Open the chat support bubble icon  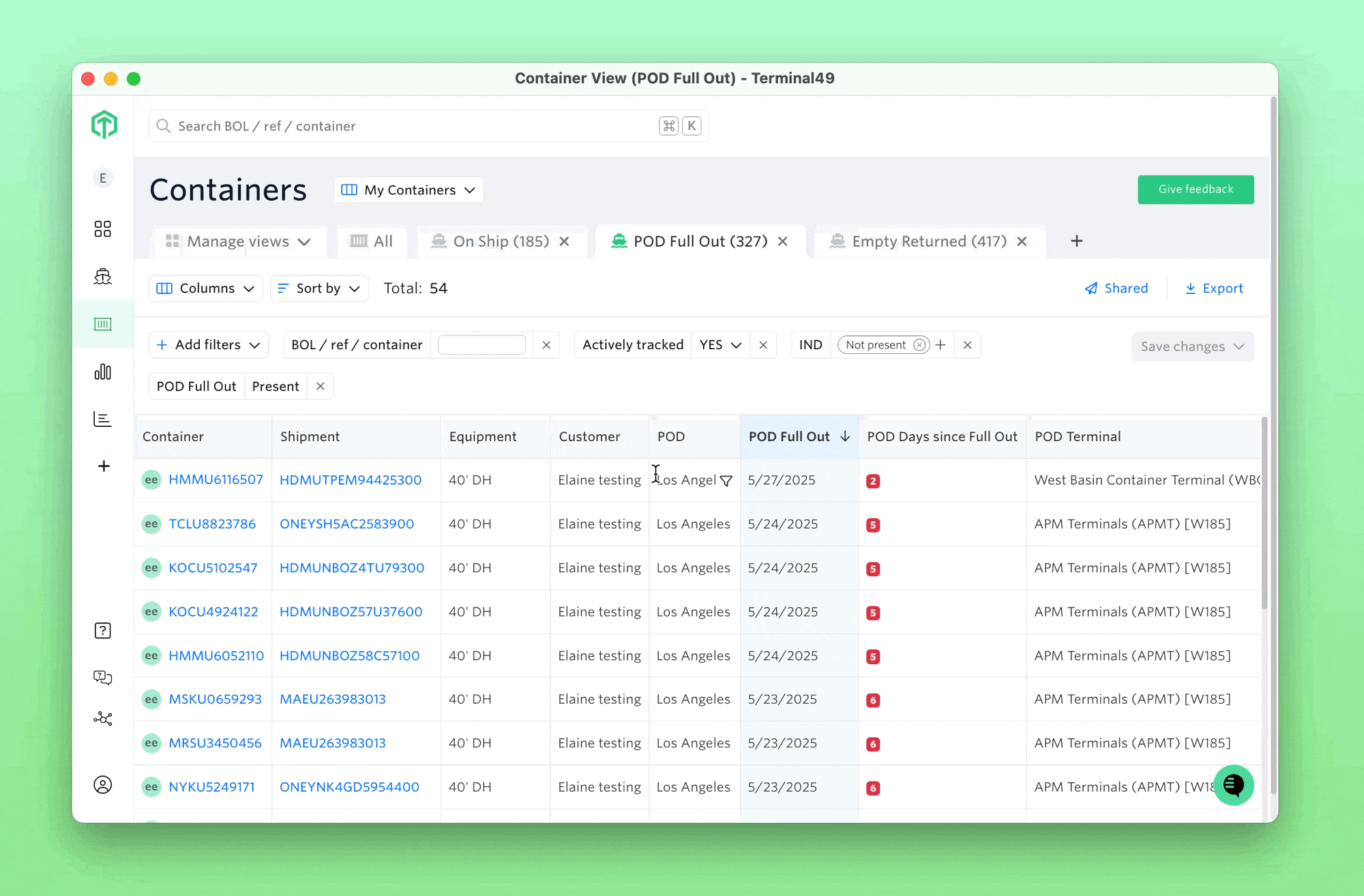pyautogui.click(x=1233, y=786)
